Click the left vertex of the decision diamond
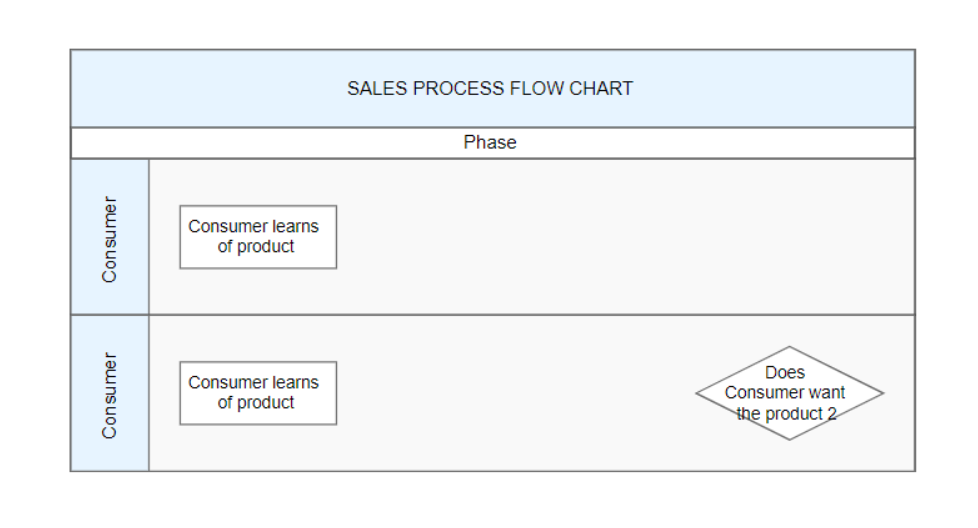The height and width of the screenshot is (528, 978). tap(697, 393)
